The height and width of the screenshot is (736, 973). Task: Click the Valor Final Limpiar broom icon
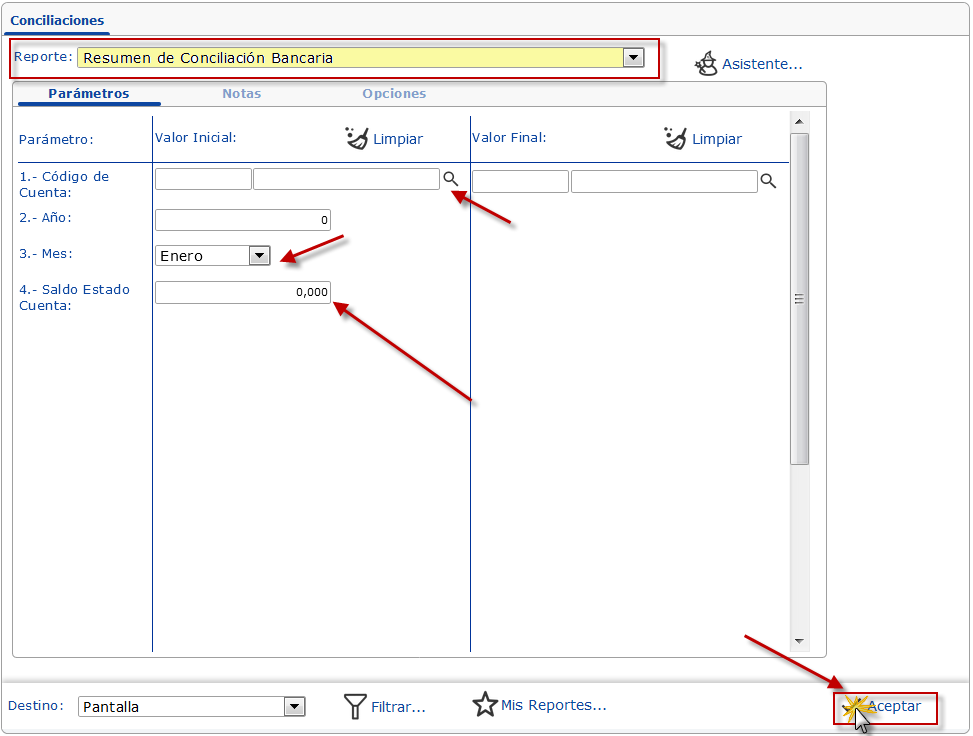click(x=675, y=138)
